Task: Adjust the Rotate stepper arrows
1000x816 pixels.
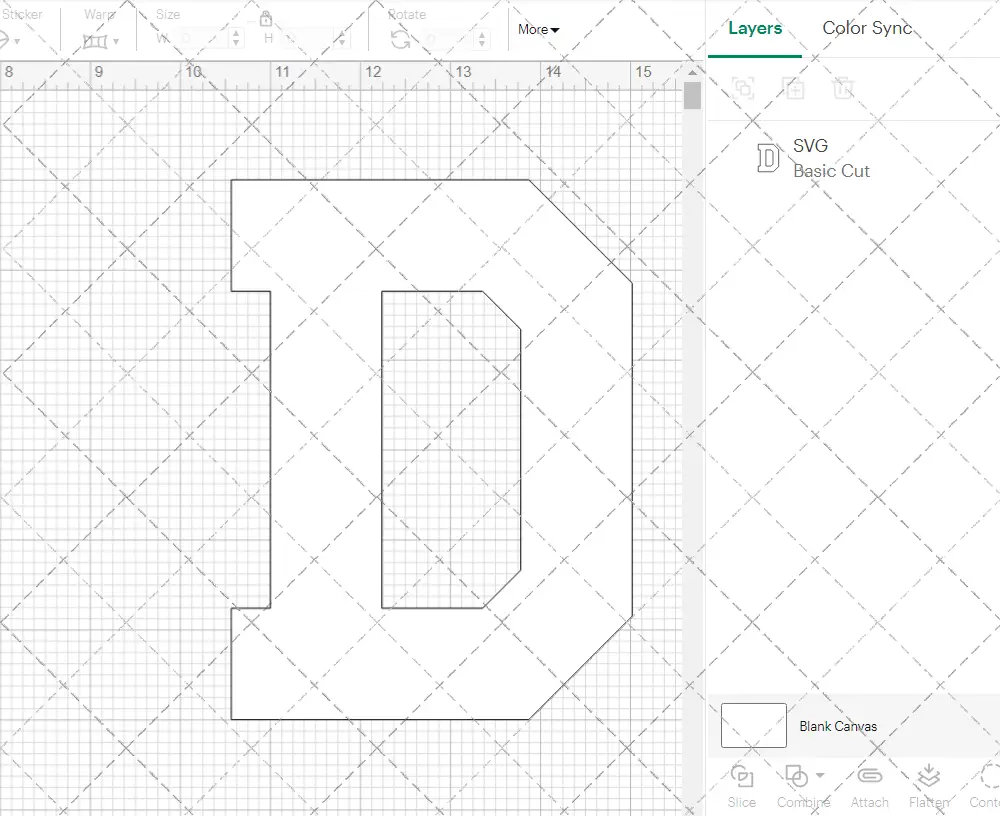Action: 482,39
